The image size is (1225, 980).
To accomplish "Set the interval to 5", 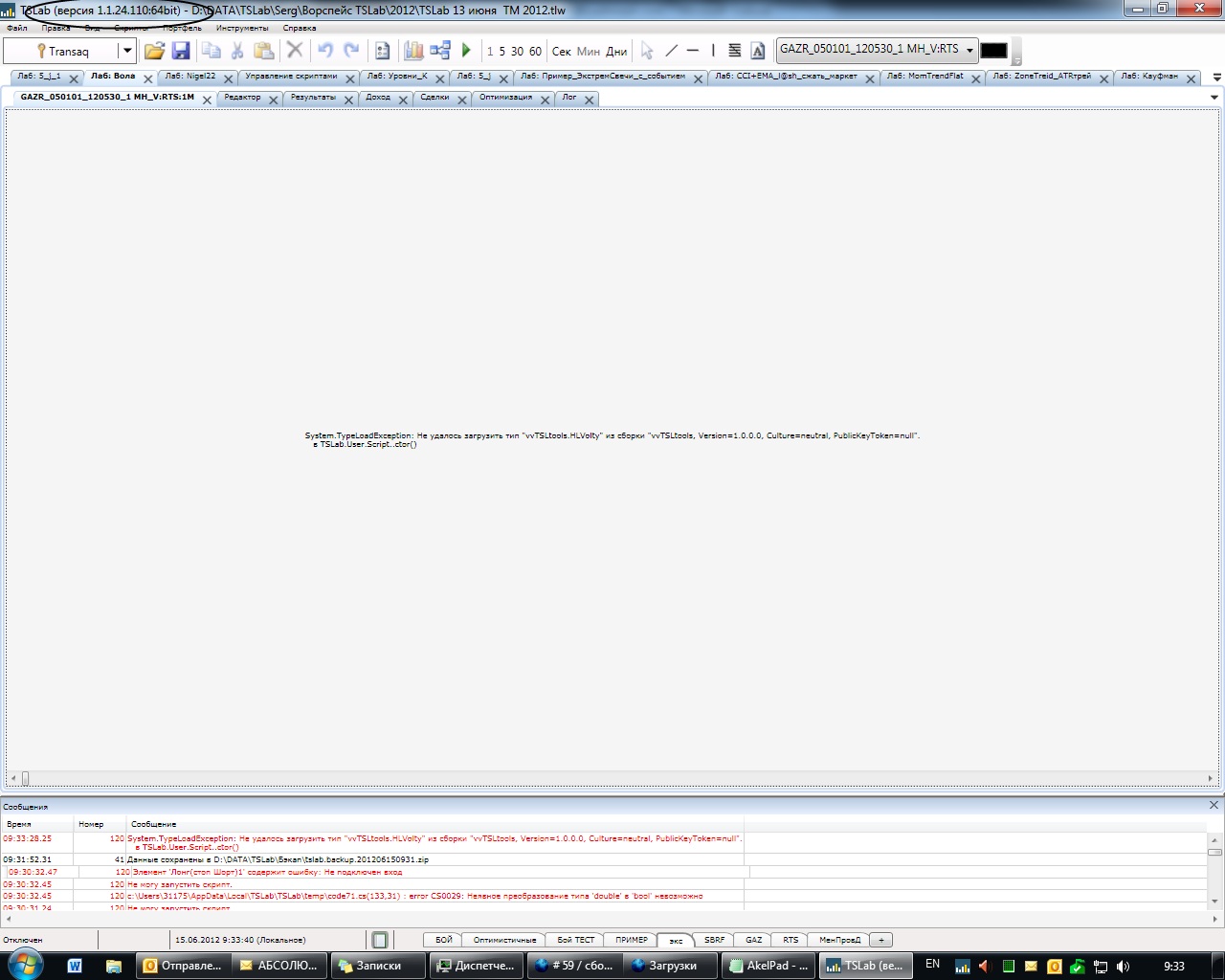I will (x=501, y=52).
